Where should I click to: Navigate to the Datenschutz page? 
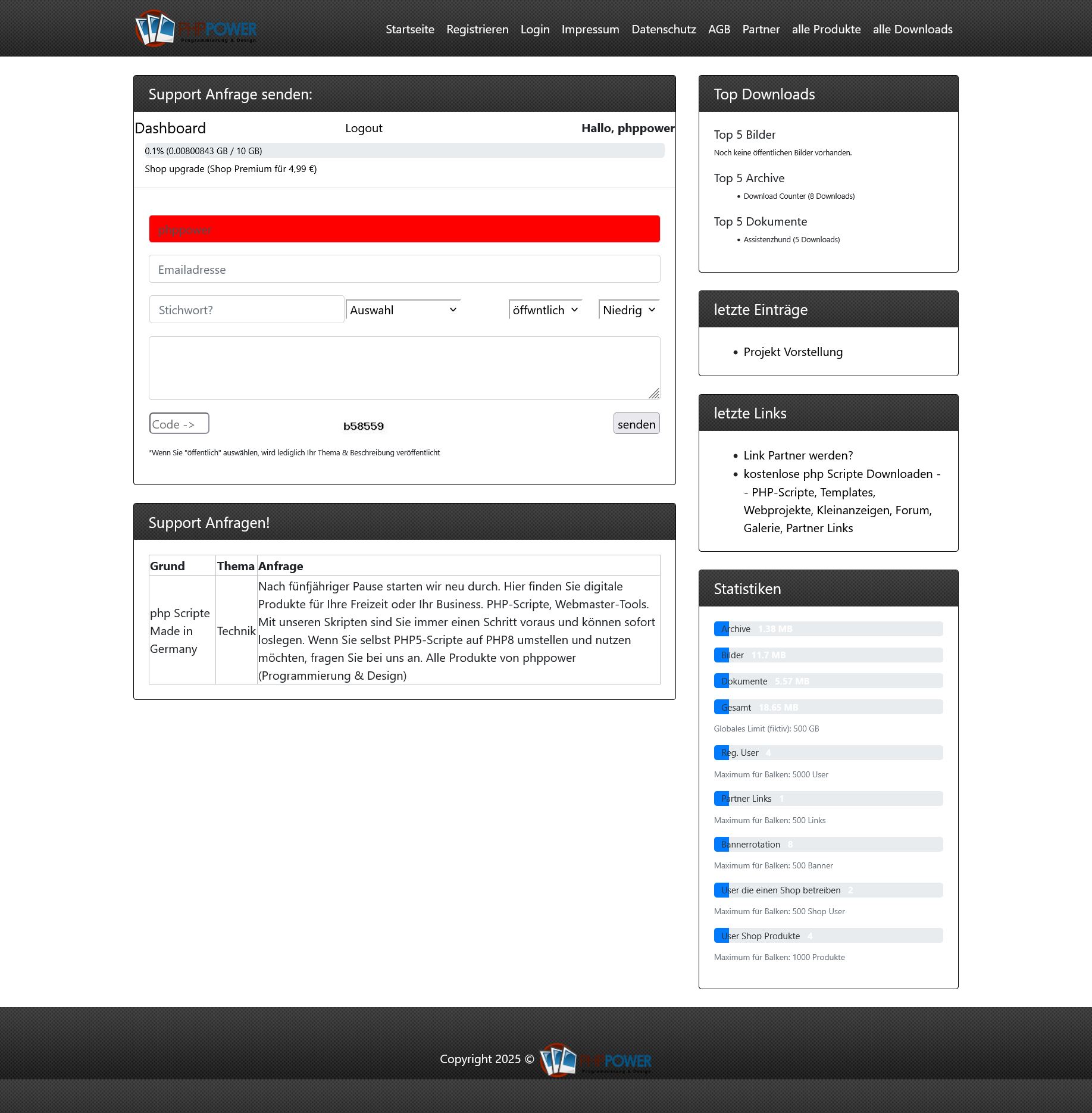tap(664, 29)
